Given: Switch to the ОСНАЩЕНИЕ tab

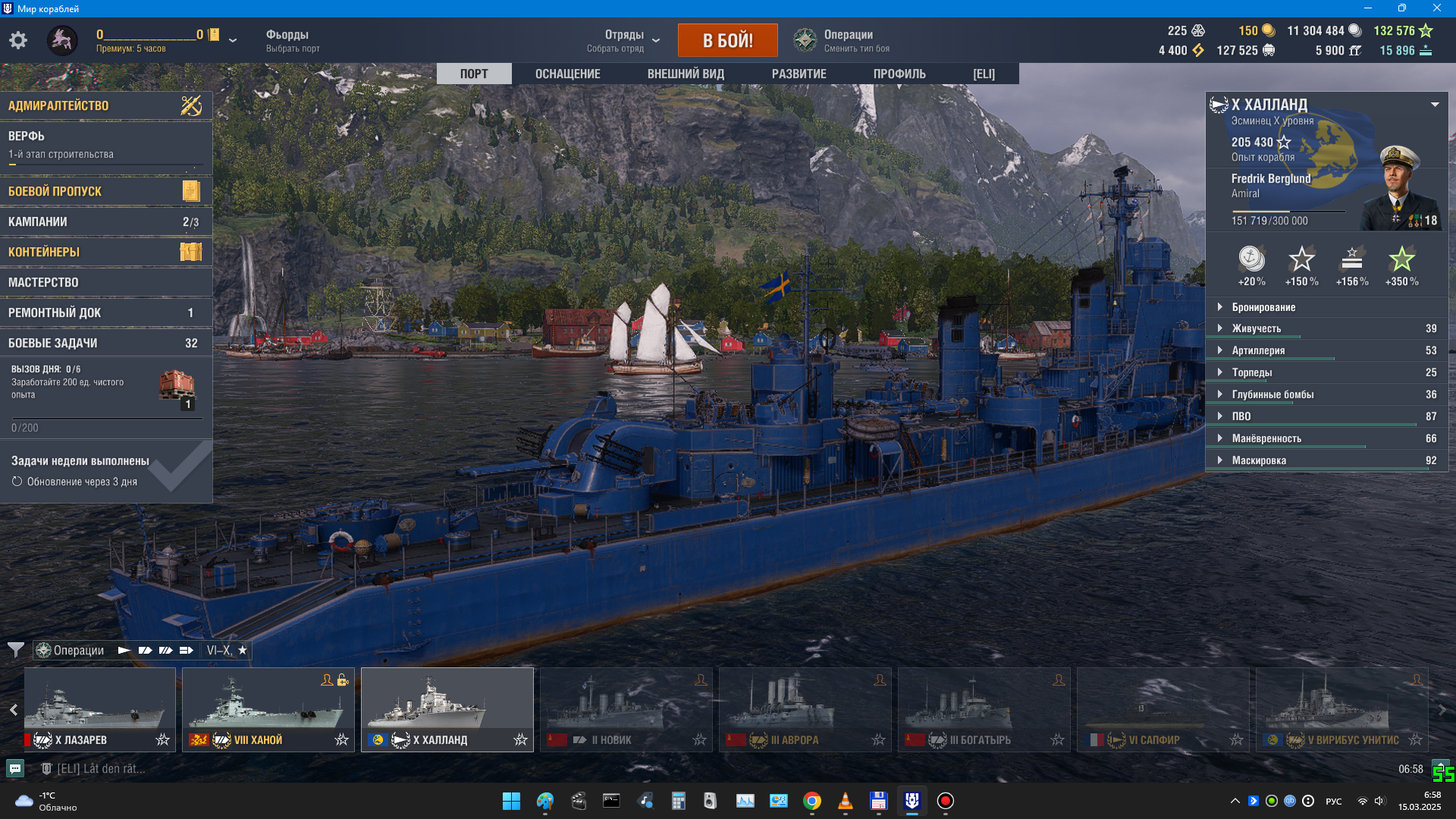Looking at the screenshot, I should tap(568, 74).
